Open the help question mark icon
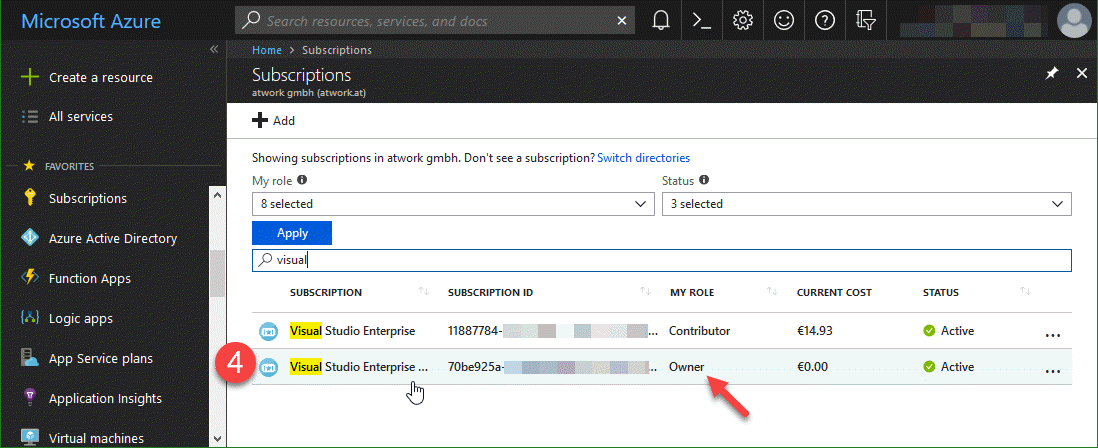The image size is (1098, 448). pyautogui.click(x=825, y=21)
